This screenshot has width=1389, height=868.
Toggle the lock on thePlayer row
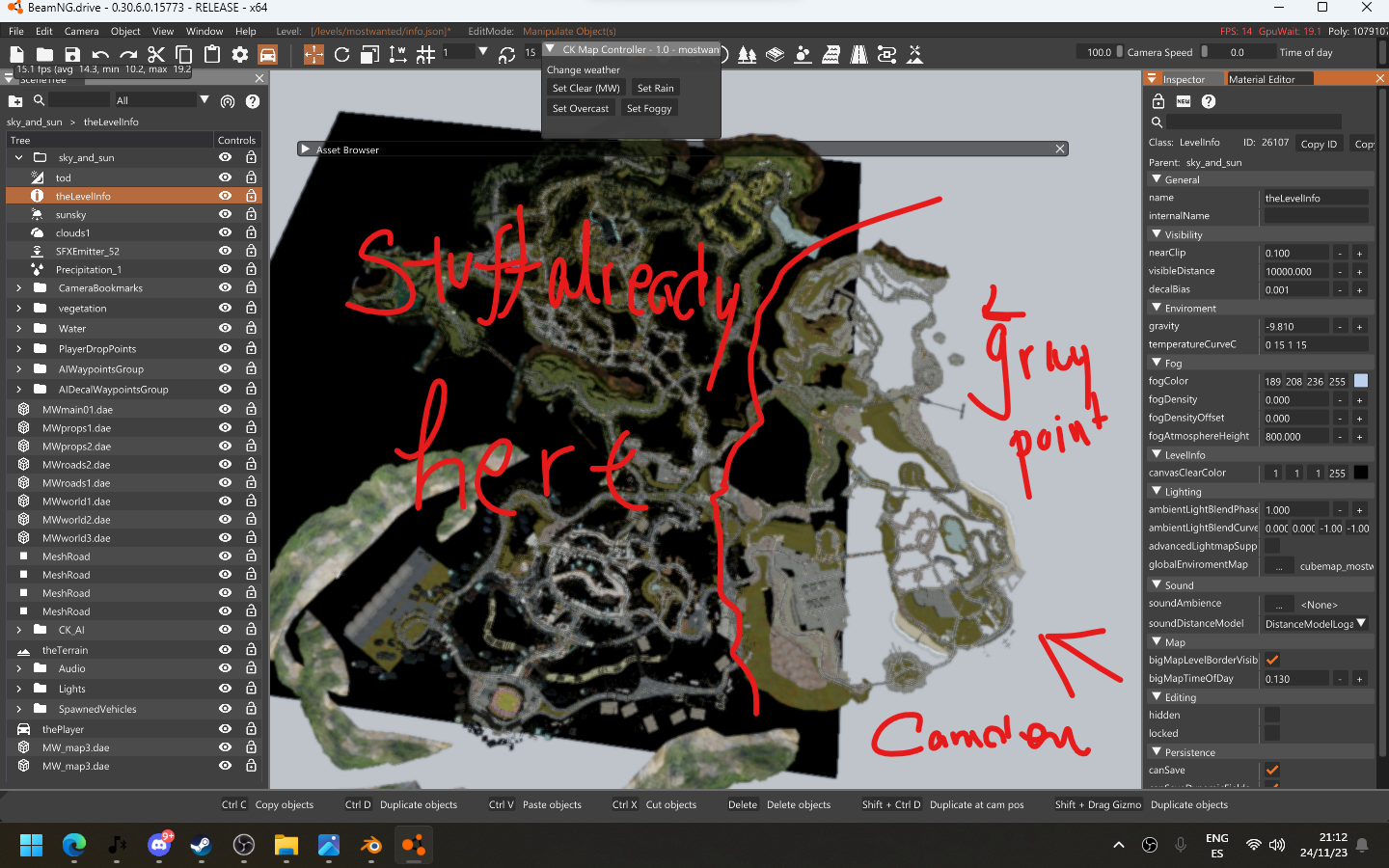click(251, 729)
